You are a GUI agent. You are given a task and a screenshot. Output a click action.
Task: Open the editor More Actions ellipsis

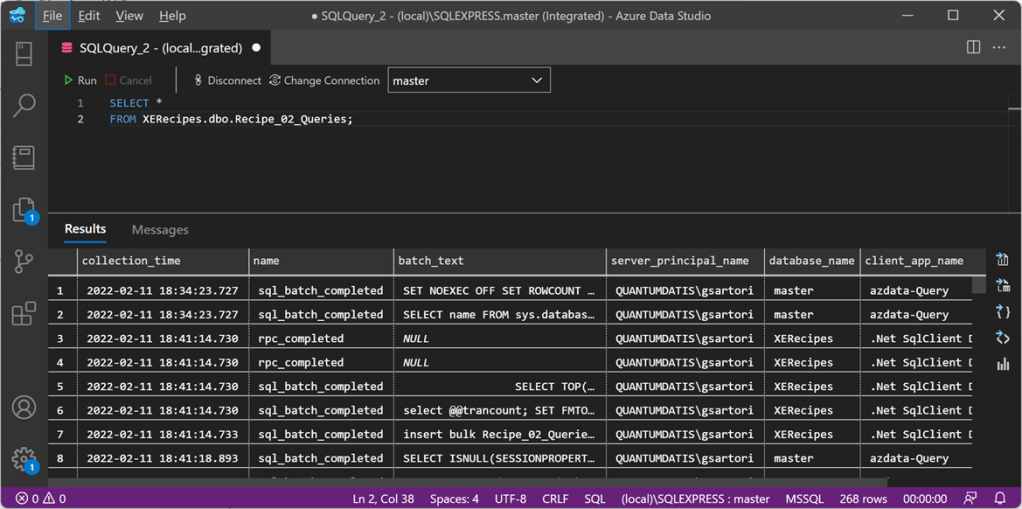click(x=999, y=47)
